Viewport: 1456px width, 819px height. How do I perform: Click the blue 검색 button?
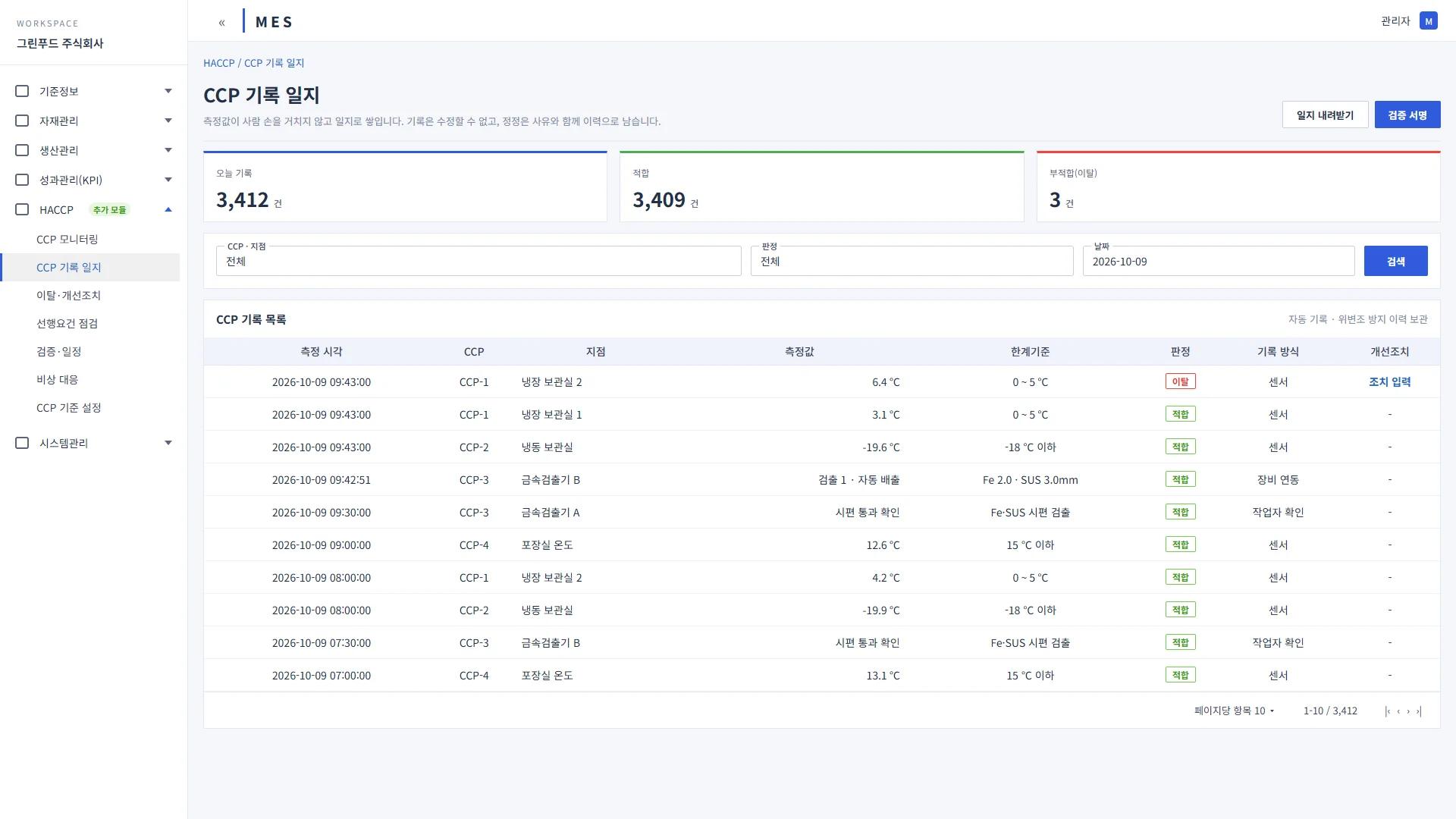pyautogui.click(x=1395, y=261)
